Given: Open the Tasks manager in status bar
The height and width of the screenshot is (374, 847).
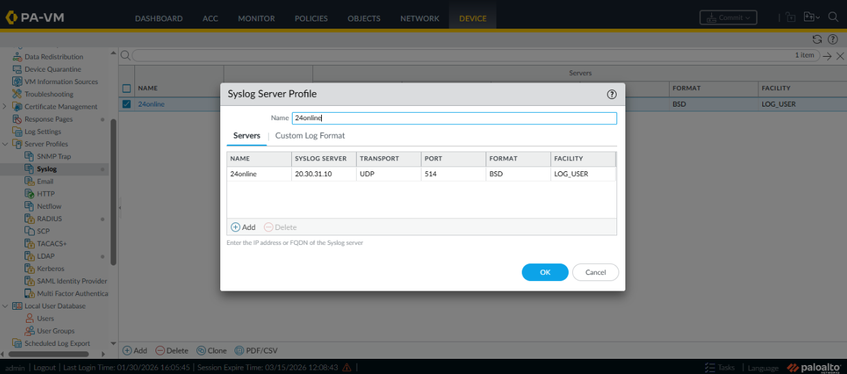Looking at the screenshot, I should coord(721,368).
